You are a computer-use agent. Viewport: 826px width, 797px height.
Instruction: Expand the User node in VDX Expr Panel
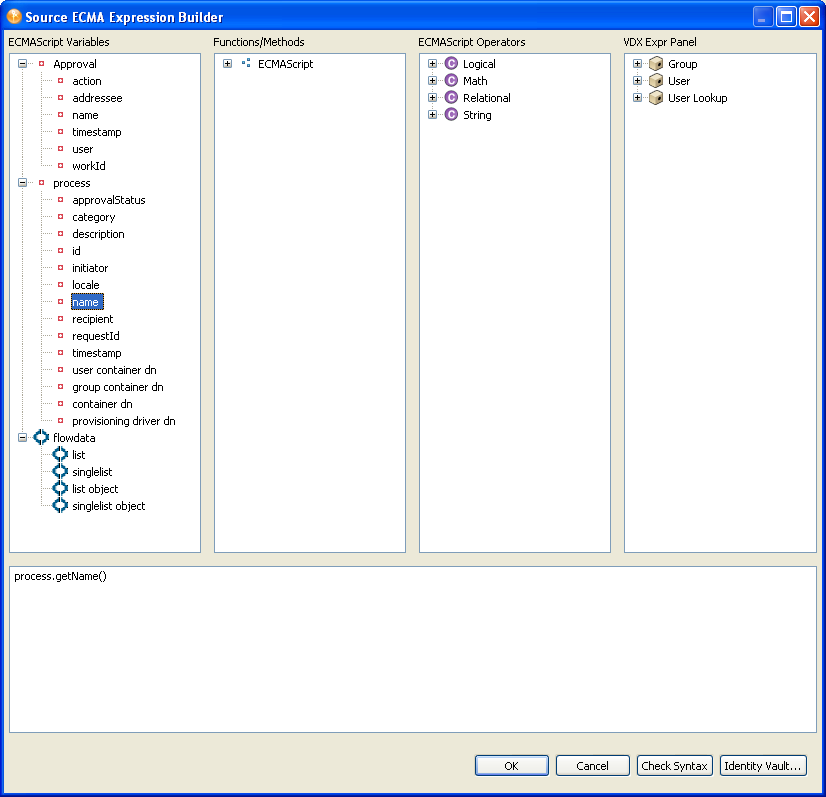(637, 81)
